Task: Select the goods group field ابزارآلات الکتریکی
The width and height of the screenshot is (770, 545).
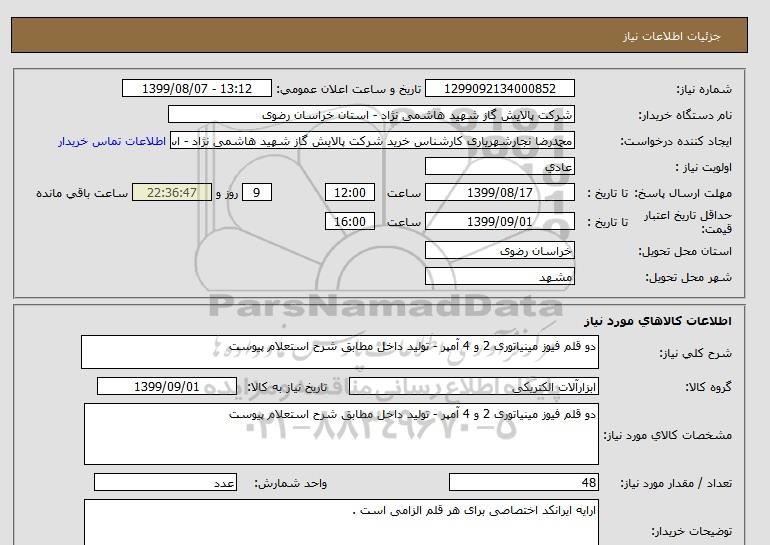Action: (x=500, y=386)
